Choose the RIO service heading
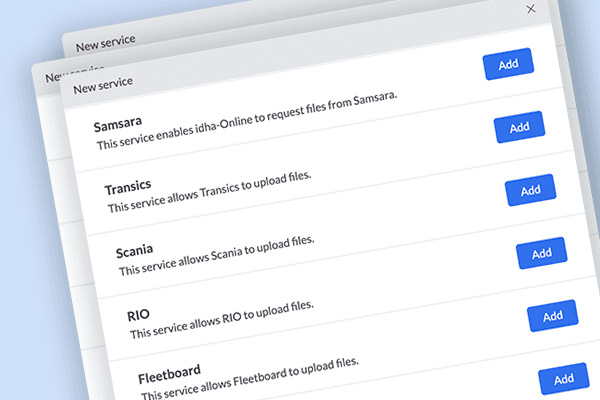Screen dimensions: 600x400 pos(139,315)
